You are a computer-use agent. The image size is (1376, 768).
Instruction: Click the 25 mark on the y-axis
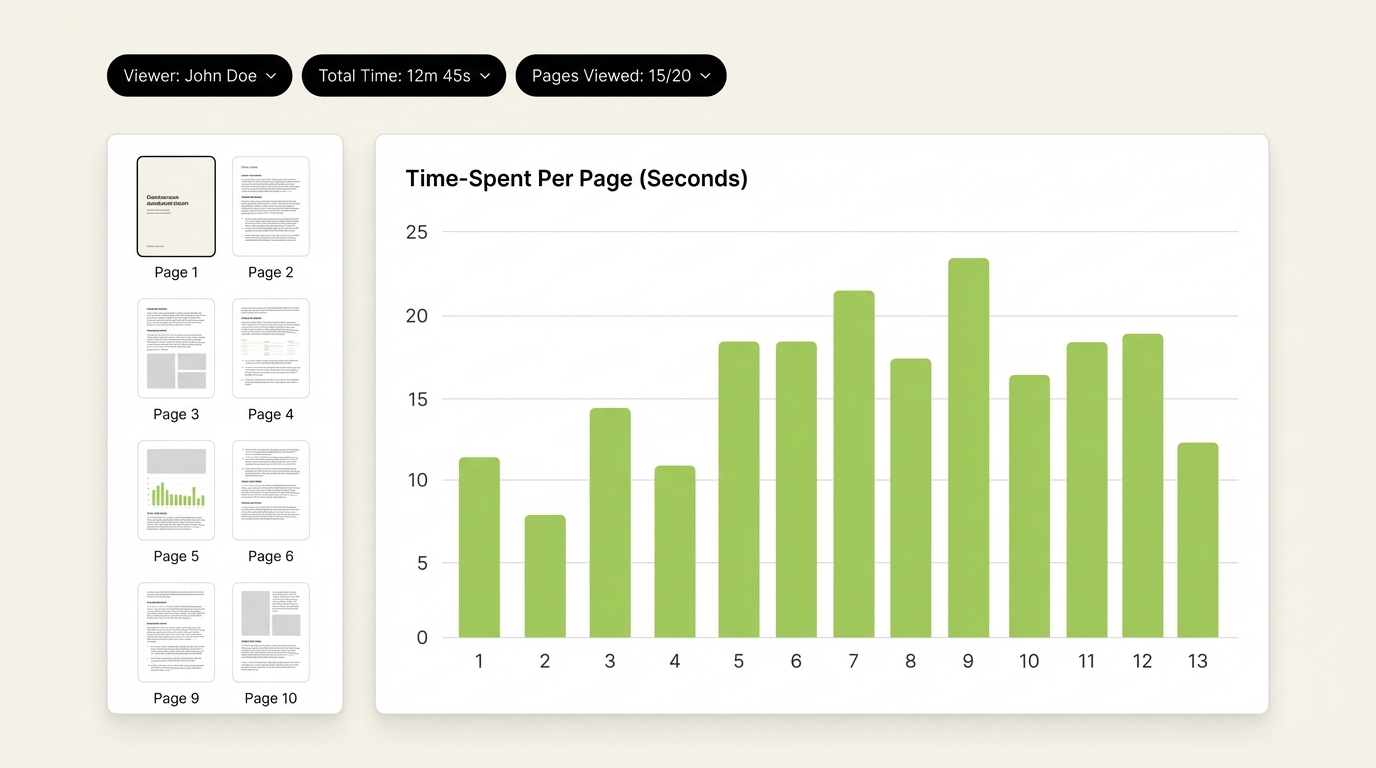coord(417,231)
